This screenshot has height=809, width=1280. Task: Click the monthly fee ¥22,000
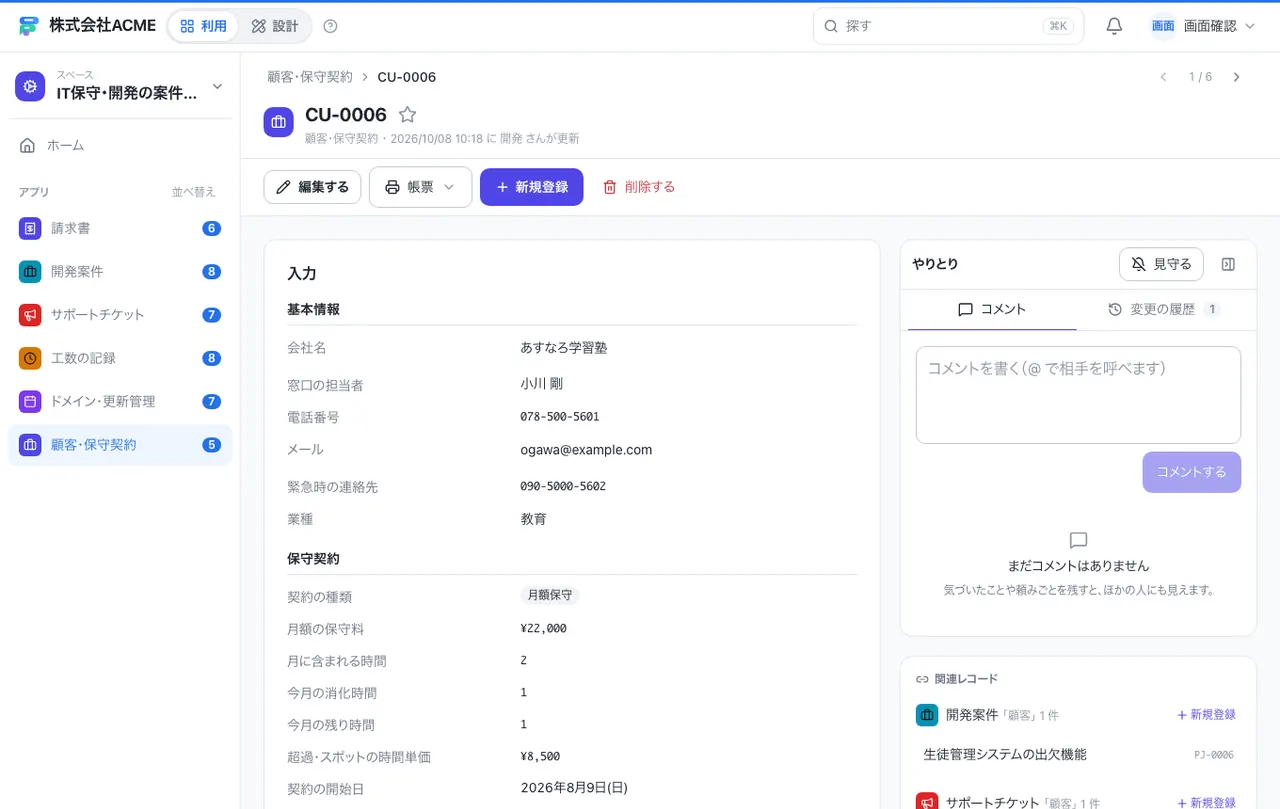tap(544, 628)
